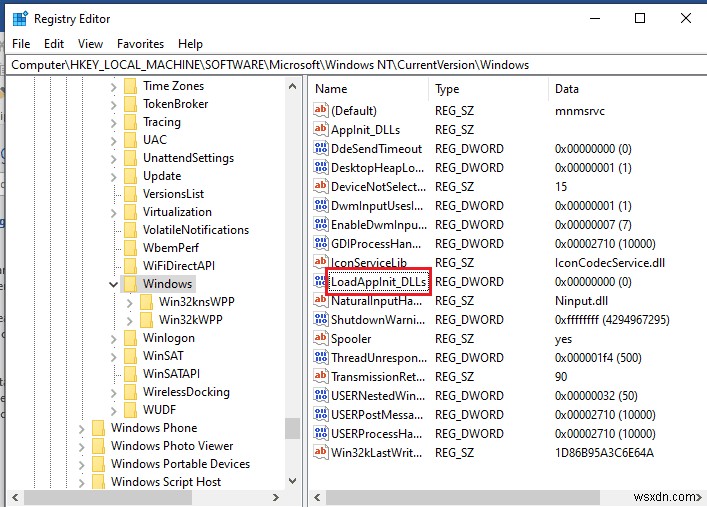Select the WinSATAPI key

[171, 373]
